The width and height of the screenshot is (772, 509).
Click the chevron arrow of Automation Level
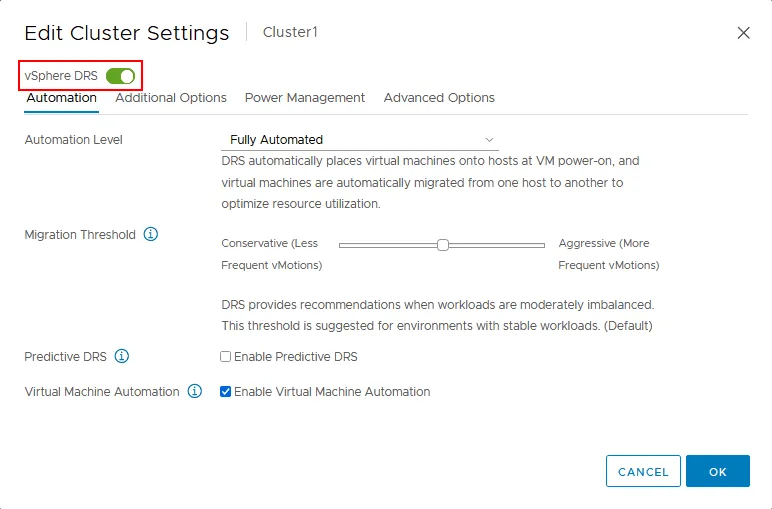pyautogui.click(x=489, y=140)
